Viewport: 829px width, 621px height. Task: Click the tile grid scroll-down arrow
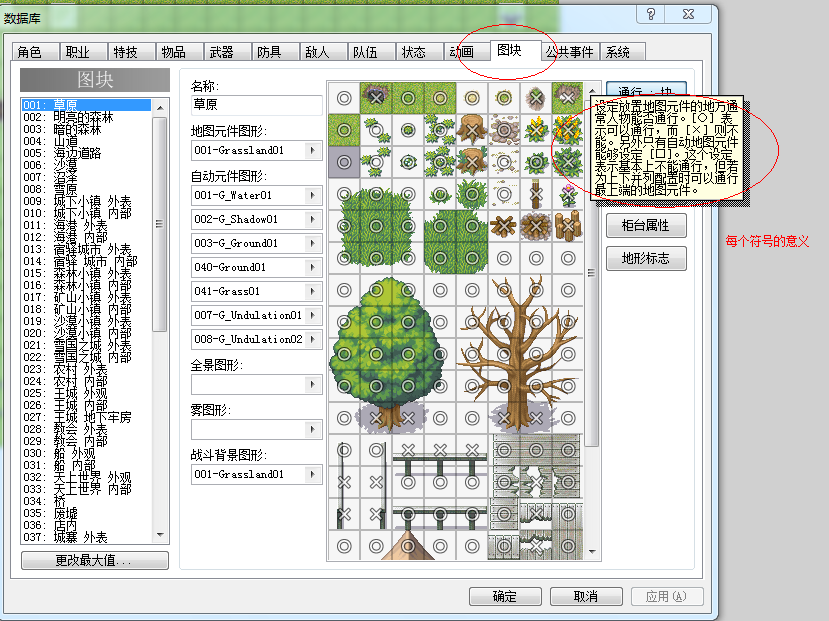click(x=592, y=552)
